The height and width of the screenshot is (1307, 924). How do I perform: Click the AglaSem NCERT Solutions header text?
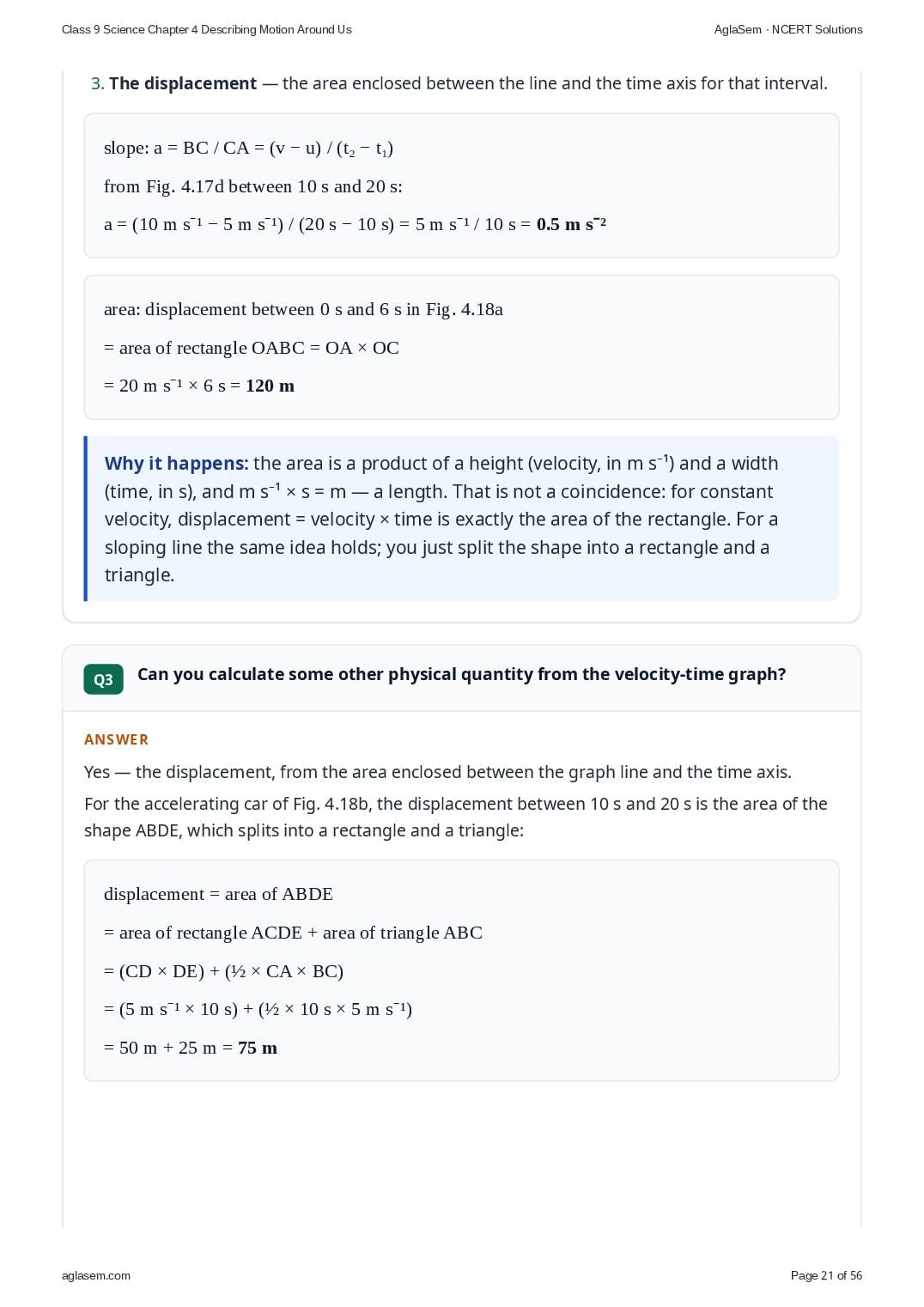(788, 29)
